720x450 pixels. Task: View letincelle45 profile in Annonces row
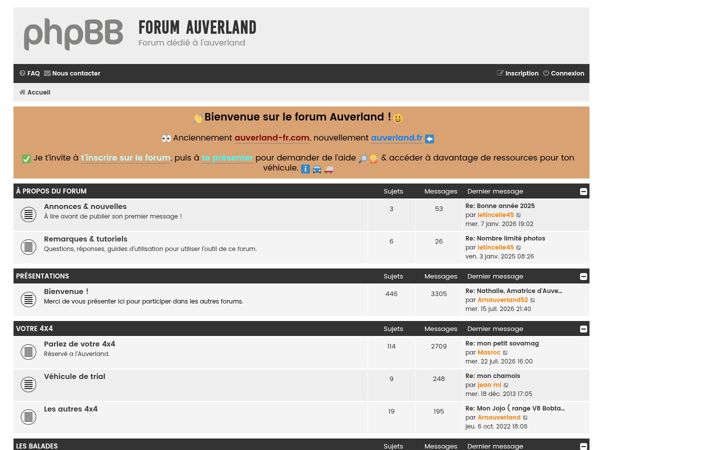click(495, 215)
